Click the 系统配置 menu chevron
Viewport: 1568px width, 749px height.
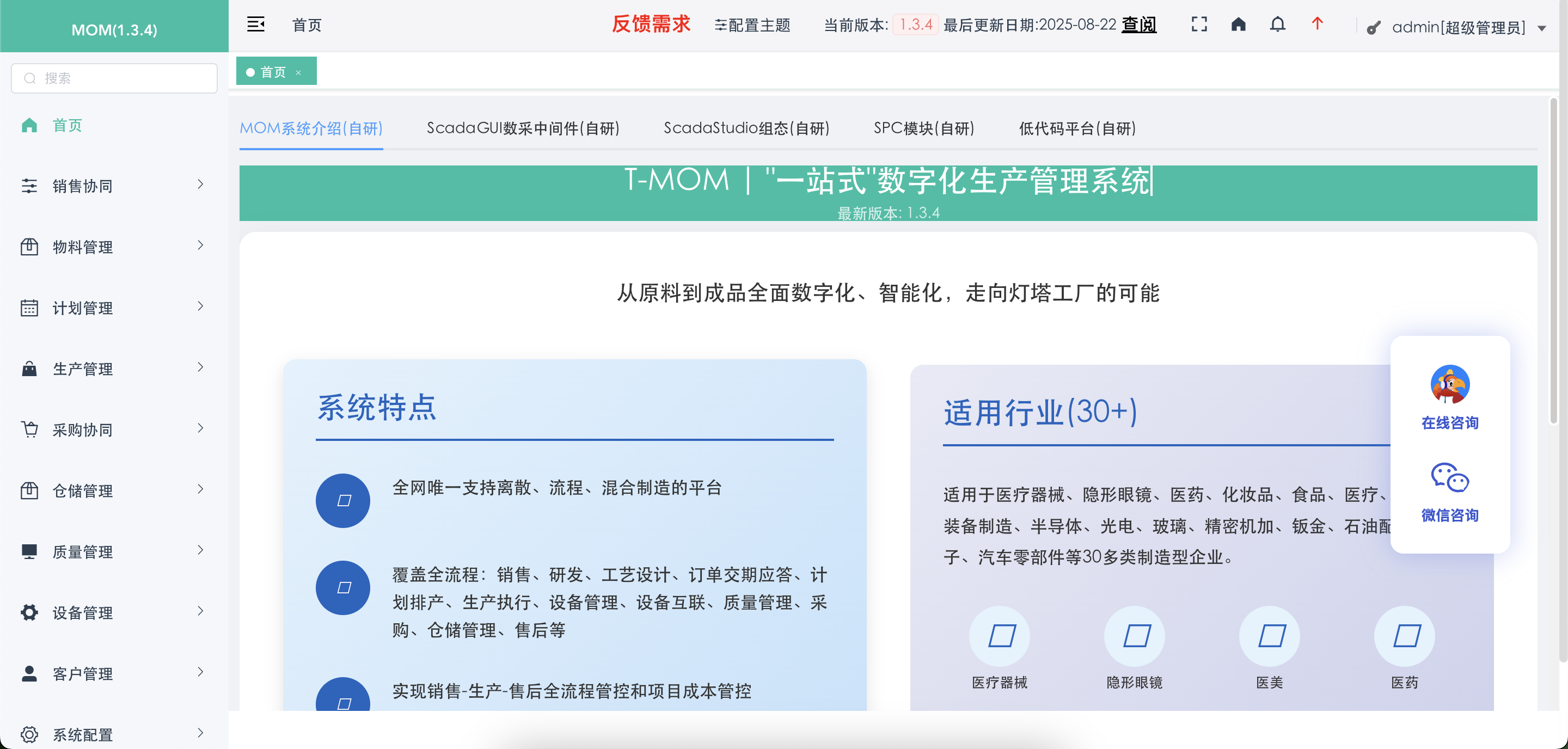(x=200, y=733)
